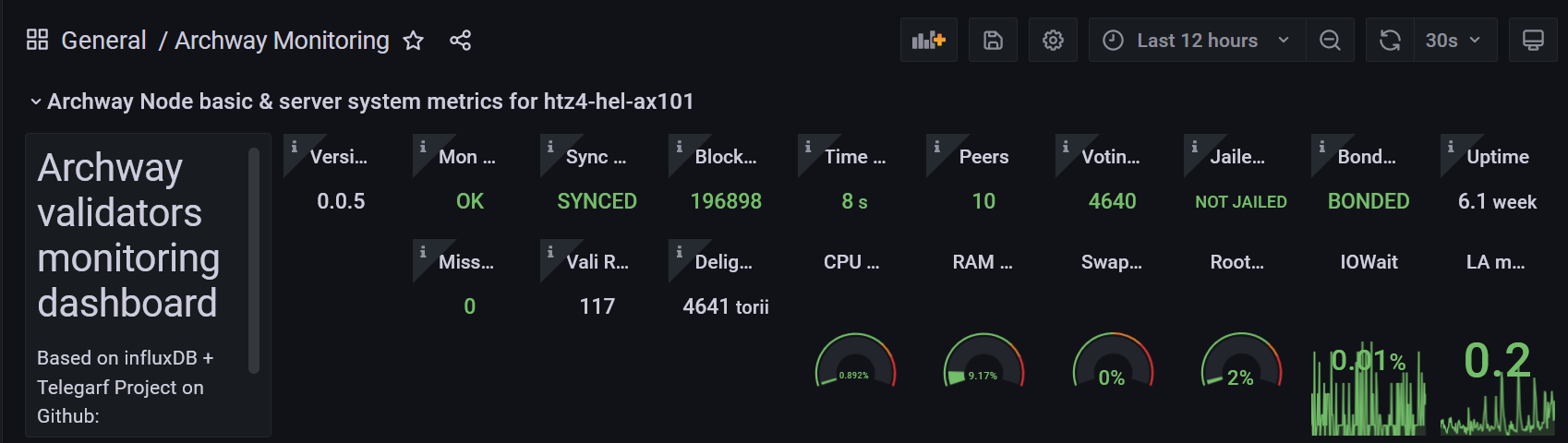Viewport: 1568px width, 443px height.
Task: Show info for the Voting panel
Action: coord(1065,146)
